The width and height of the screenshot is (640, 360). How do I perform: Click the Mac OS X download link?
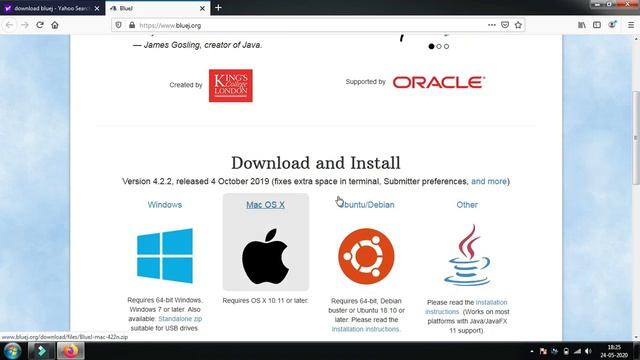point(265,204)
